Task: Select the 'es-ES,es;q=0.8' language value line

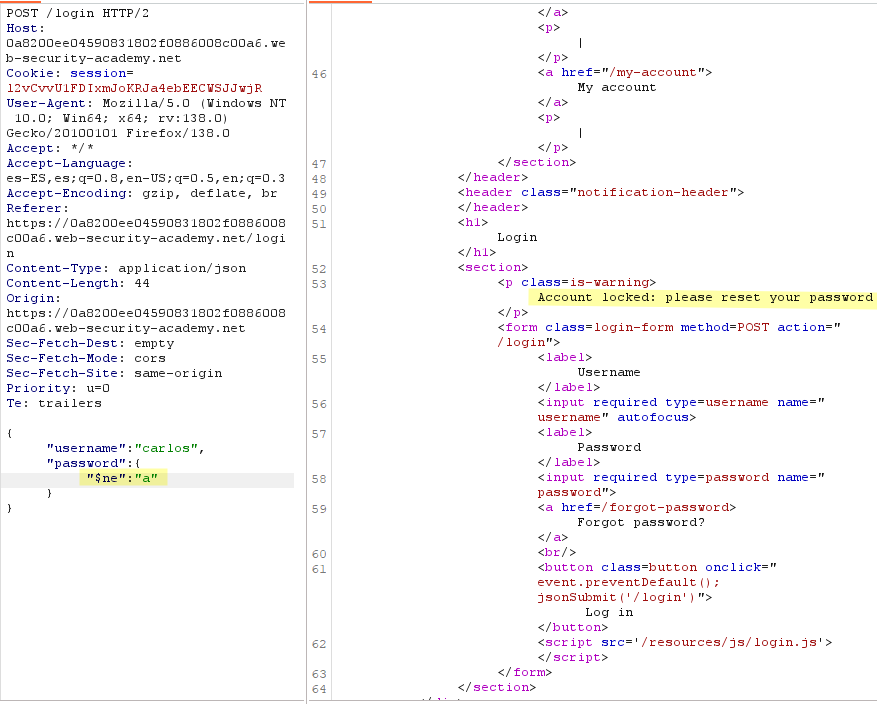Action: [145, 178]
